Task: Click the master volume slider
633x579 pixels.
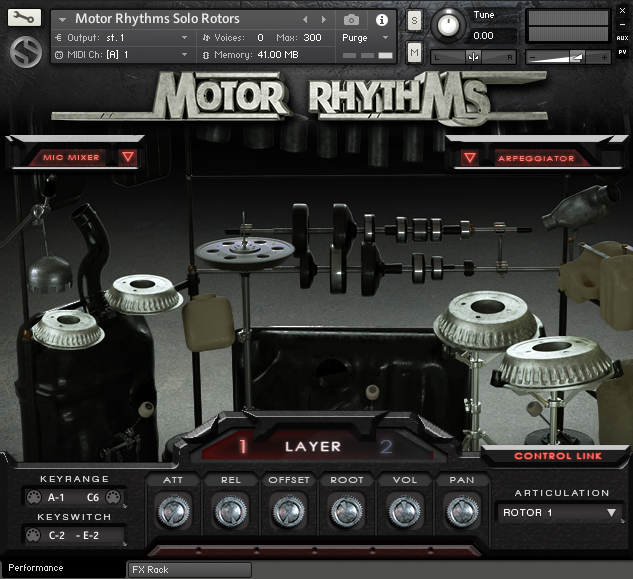Action: click(x=568, y=57)
